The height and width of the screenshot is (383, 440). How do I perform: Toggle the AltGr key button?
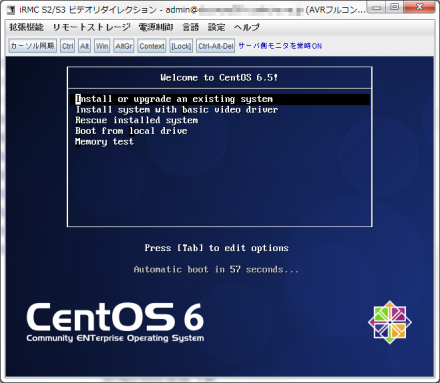point(124,46)
